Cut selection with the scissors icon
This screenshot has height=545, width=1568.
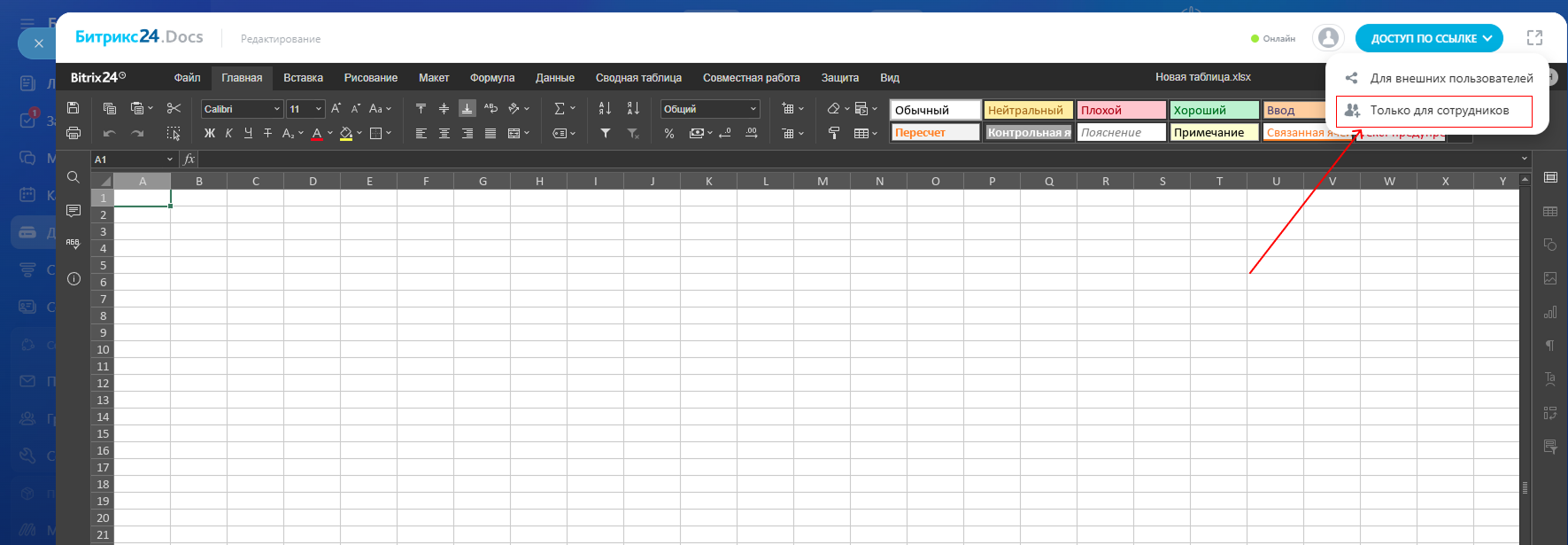click(x=174, y=108)
